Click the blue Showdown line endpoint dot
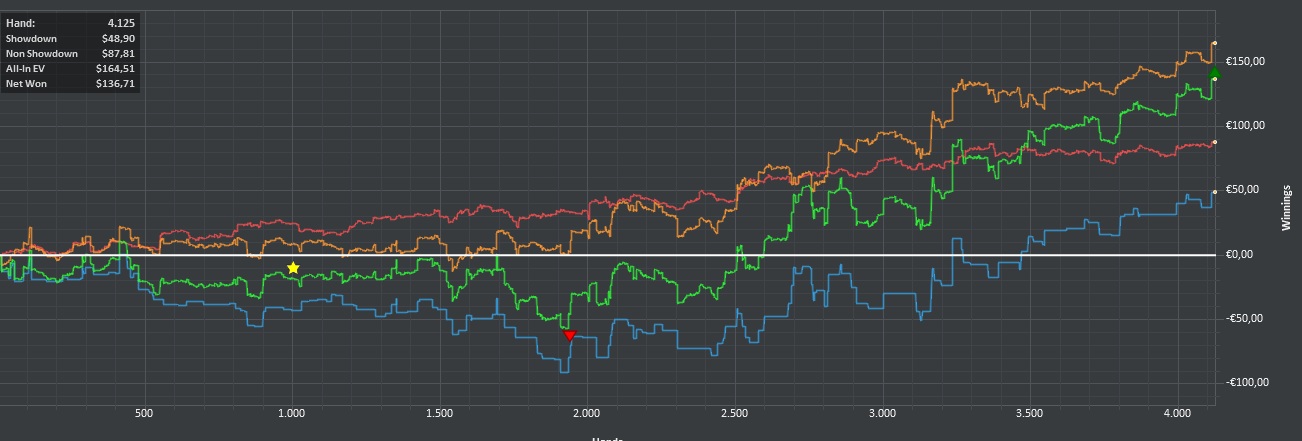The height and width of the screenshot is (441, 1302). [1214, 192]
